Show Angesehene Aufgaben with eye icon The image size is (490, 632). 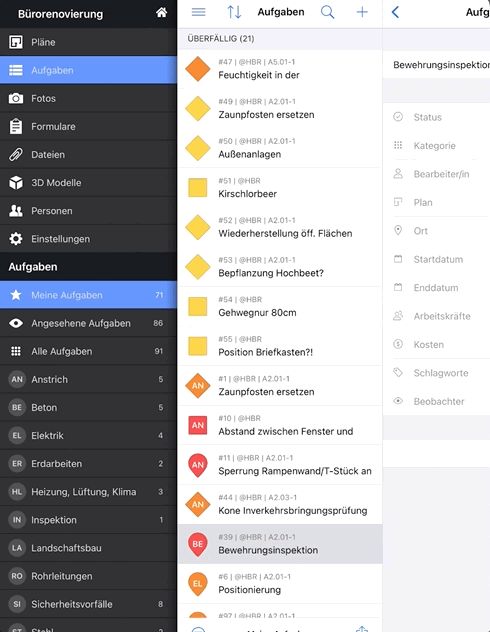point(88,323)
